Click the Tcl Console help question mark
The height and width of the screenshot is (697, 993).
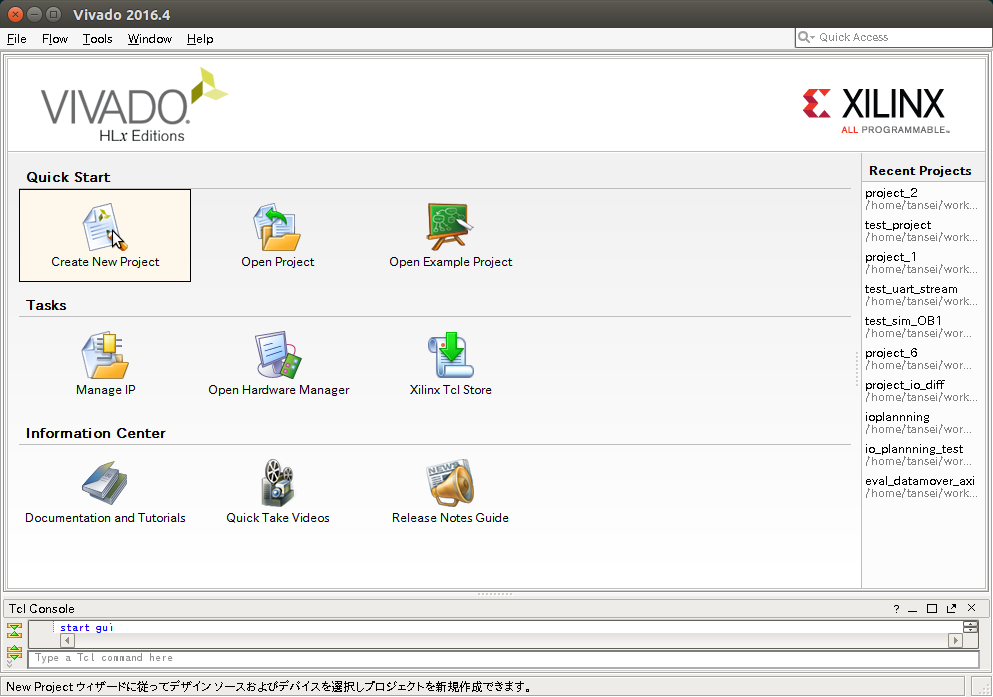(x=896, y=609)
